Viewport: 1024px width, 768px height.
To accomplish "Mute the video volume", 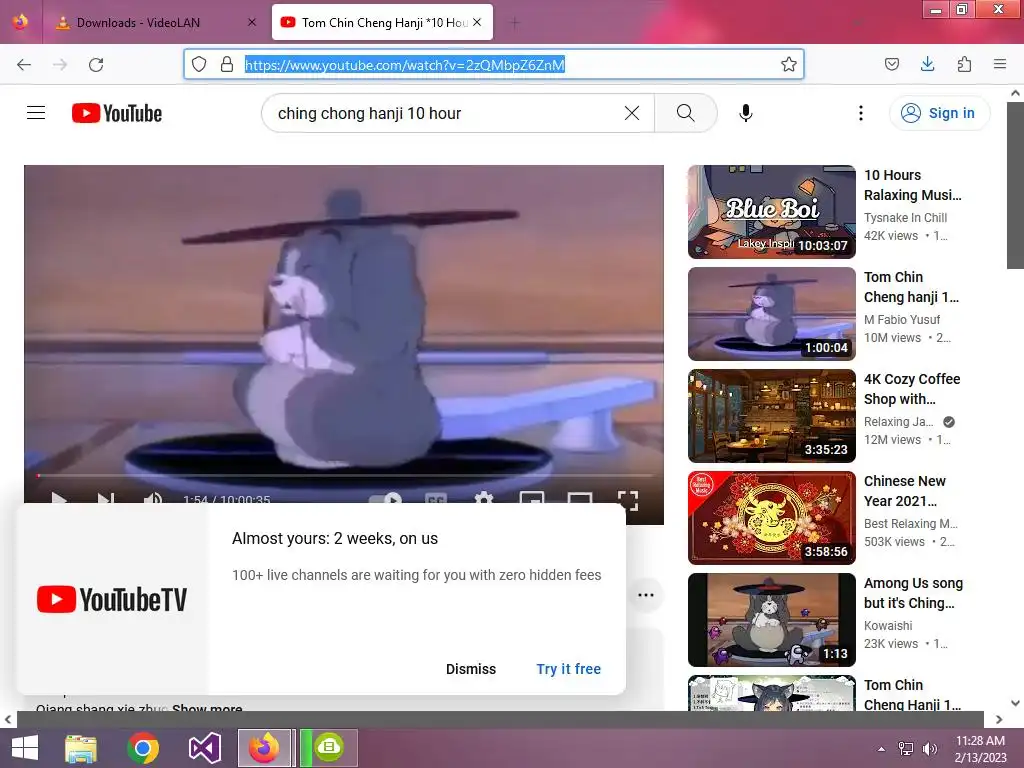I will [x=153, y=500].
